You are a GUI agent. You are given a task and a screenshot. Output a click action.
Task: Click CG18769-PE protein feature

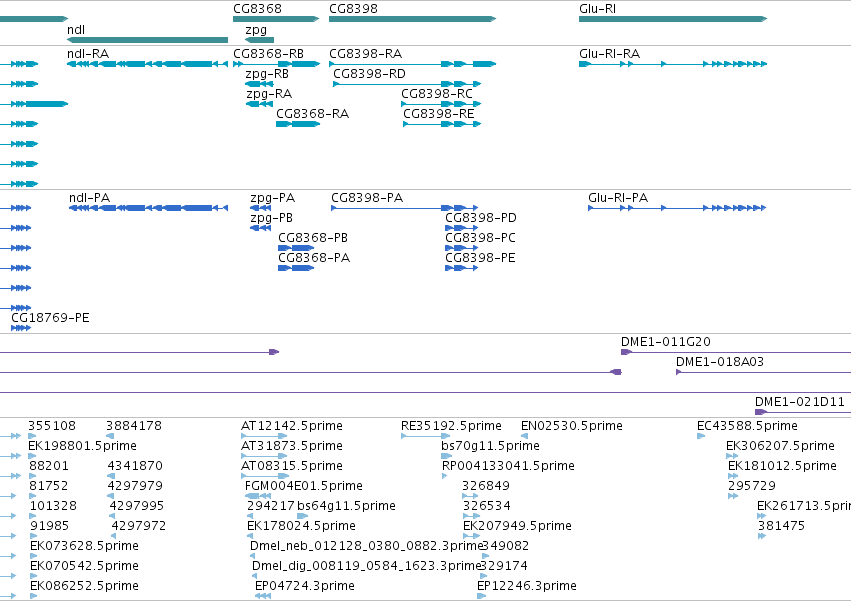(x=21, y=328)
